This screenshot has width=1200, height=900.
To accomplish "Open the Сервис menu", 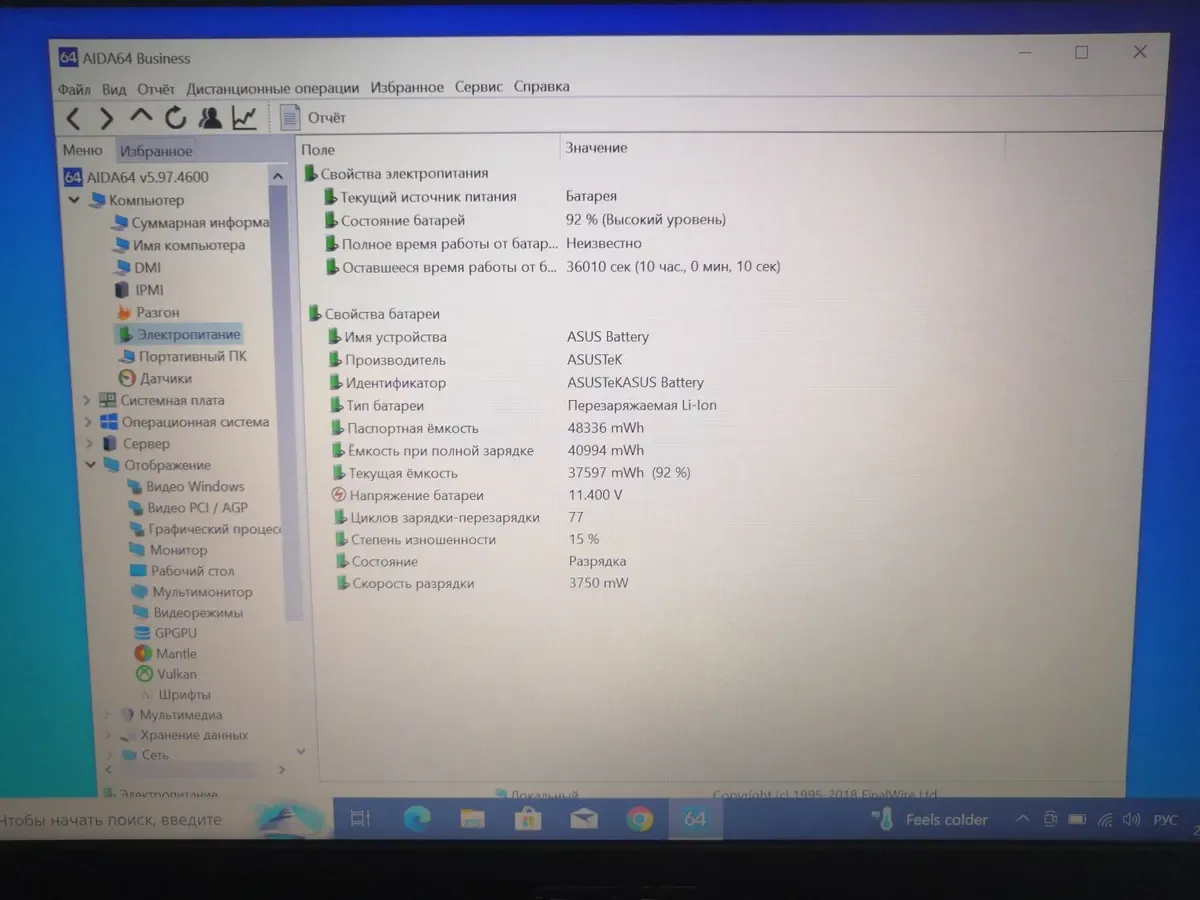I will coord(478,87).
